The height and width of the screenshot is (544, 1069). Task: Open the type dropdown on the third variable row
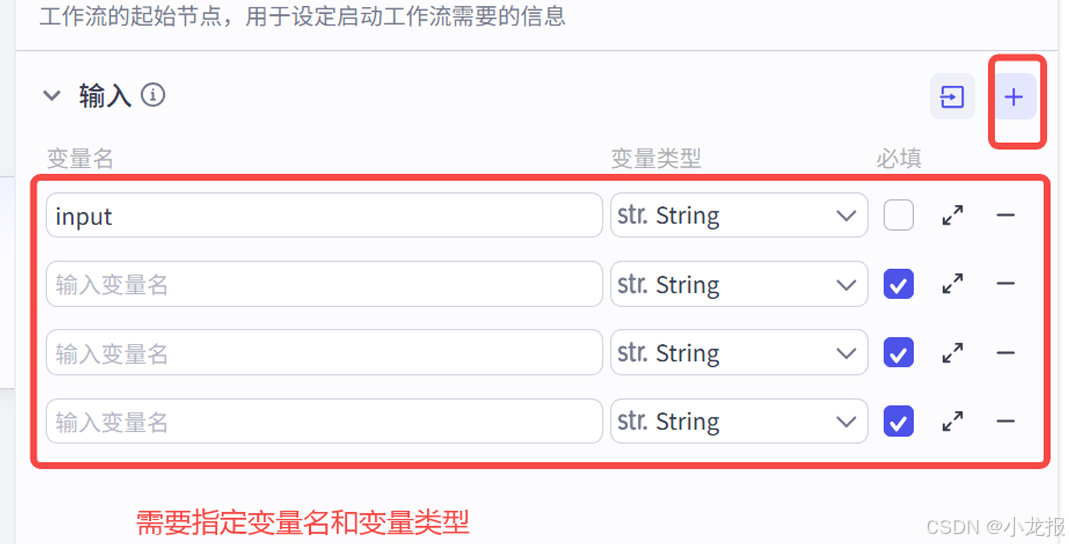738,353
